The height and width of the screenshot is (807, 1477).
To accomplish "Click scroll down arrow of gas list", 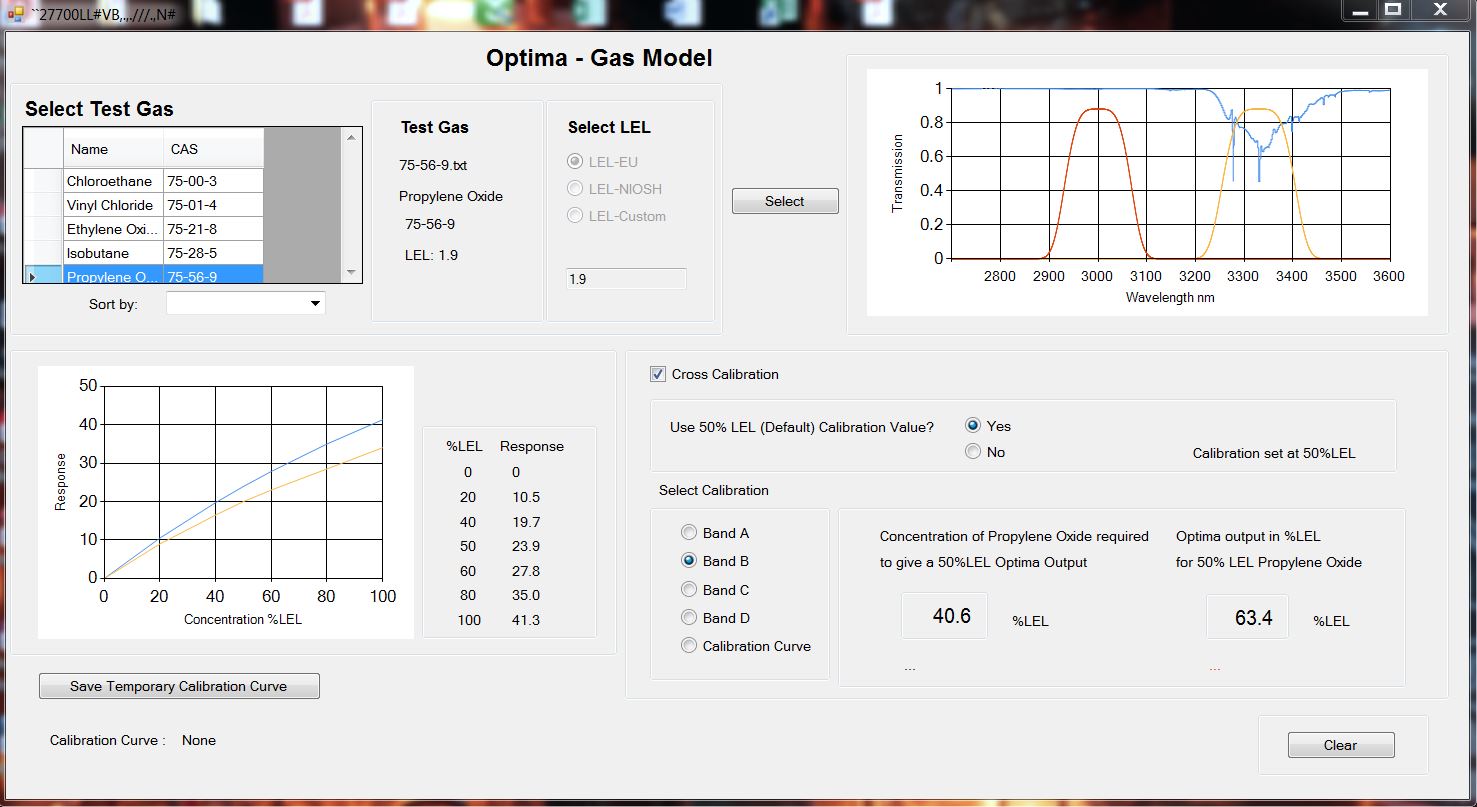I will [350, 272].
